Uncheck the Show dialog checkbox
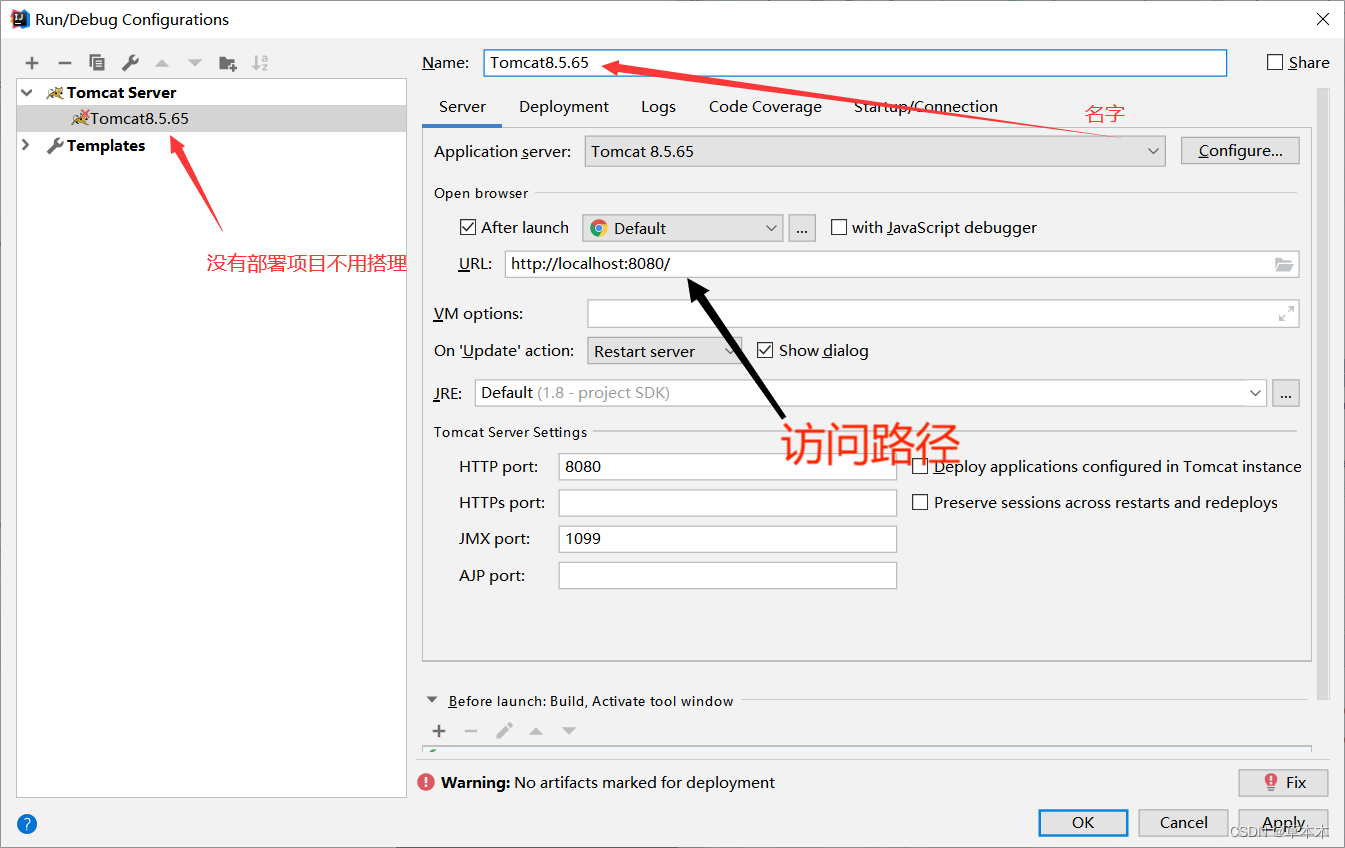 click(765, 350)
